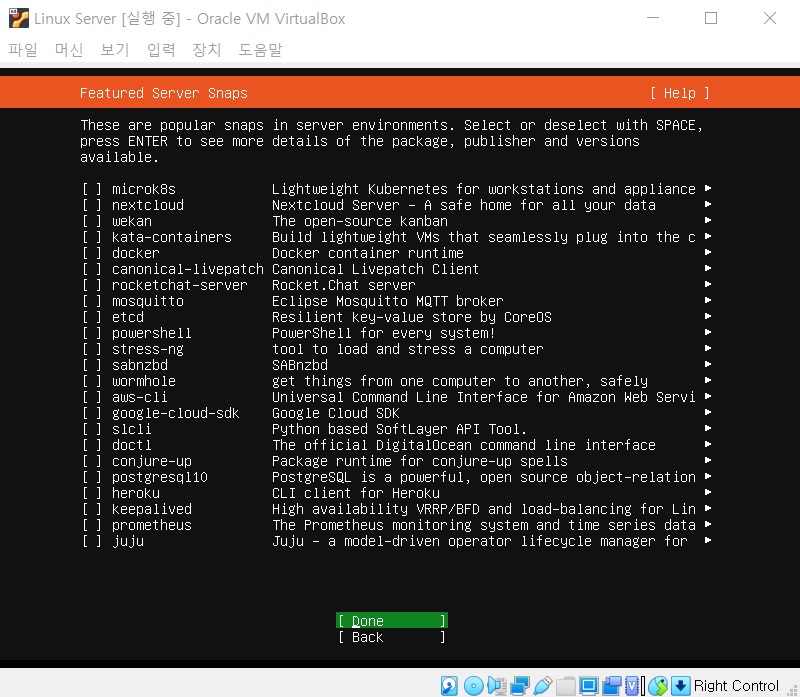Expand details arrow for sabnzbd row
800x697 pixels.
[708, 364]
